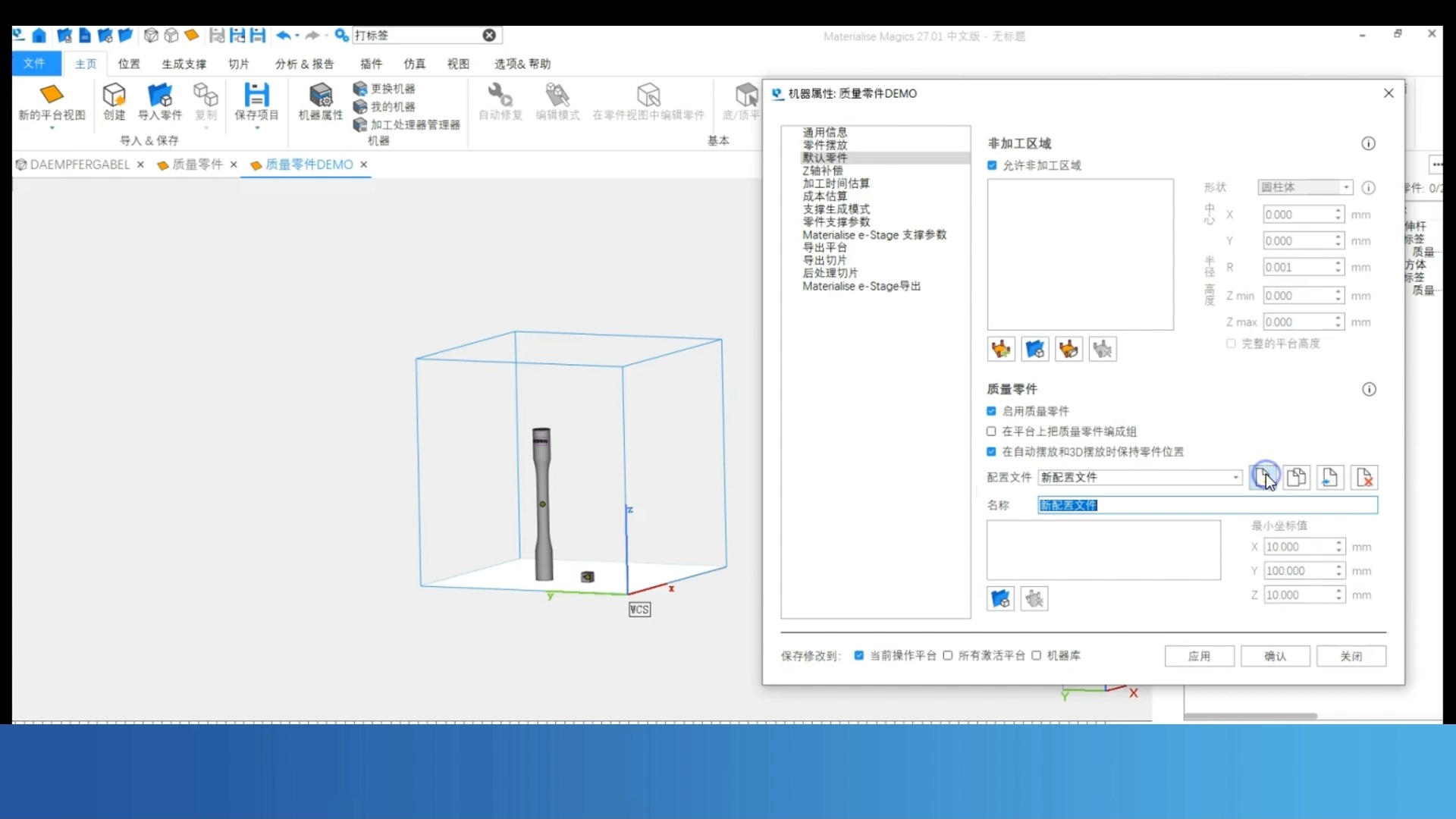Switch to the DAEMPFERGABEL document tab
The image size is (1456, 819).
pyautogui.click(x=80, y=165)
